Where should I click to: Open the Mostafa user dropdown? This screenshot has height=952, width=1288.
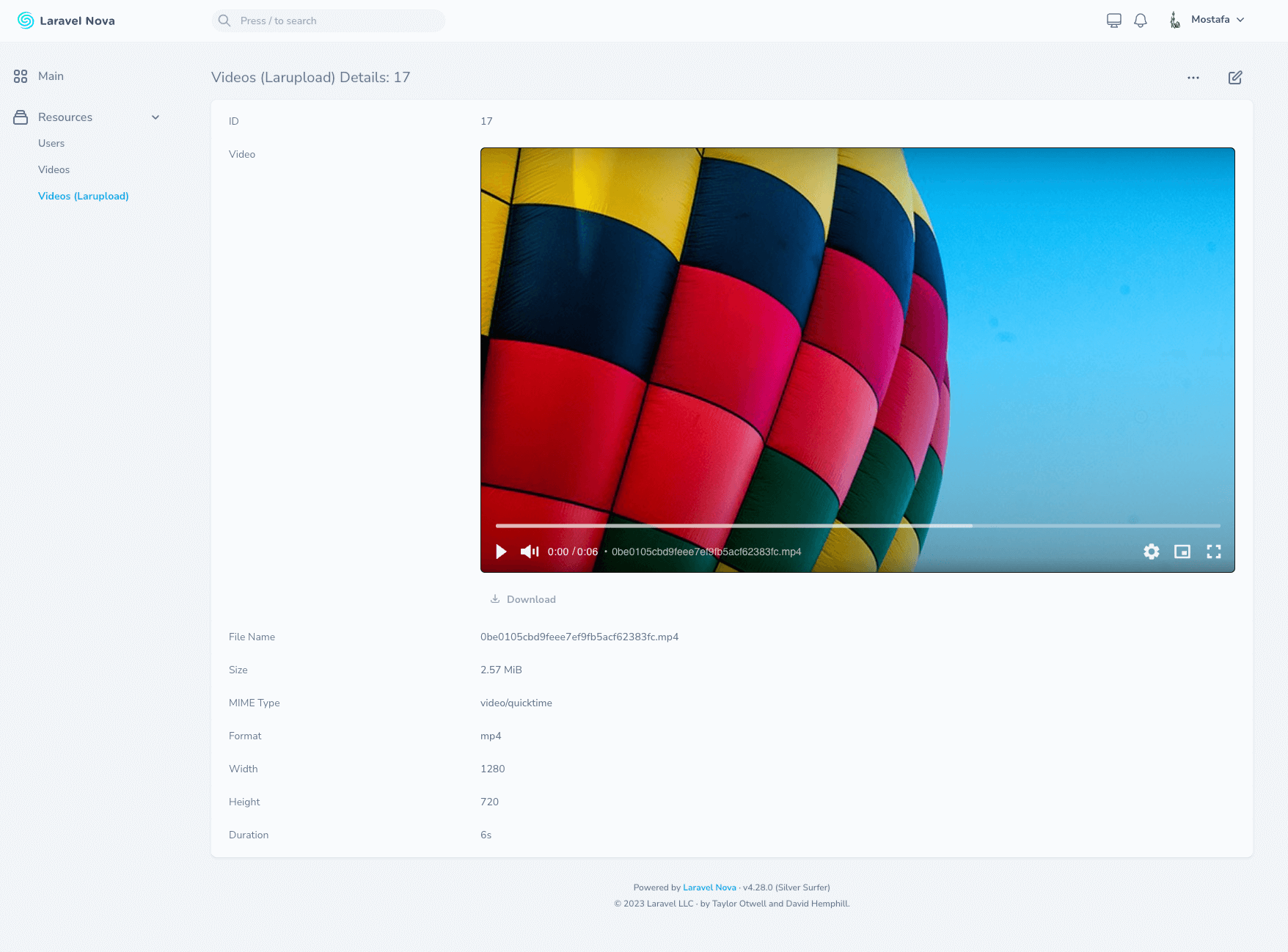1207,20
